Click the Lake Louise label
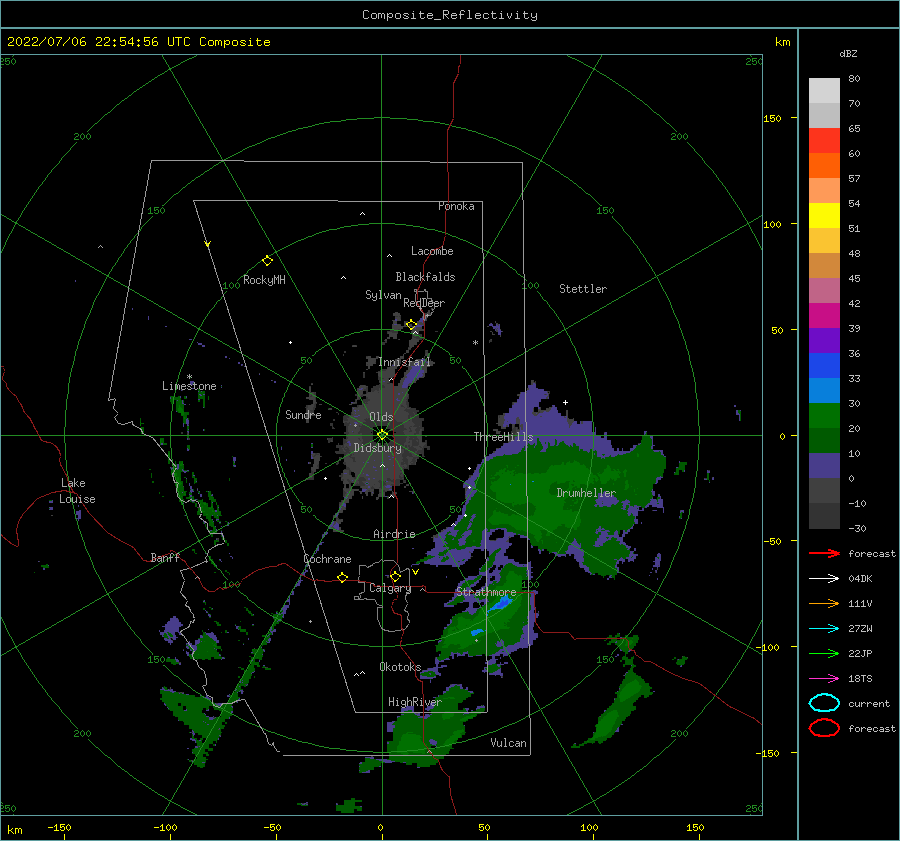The height and width of the screenshot is (841, 900). [x=77, y=491]
